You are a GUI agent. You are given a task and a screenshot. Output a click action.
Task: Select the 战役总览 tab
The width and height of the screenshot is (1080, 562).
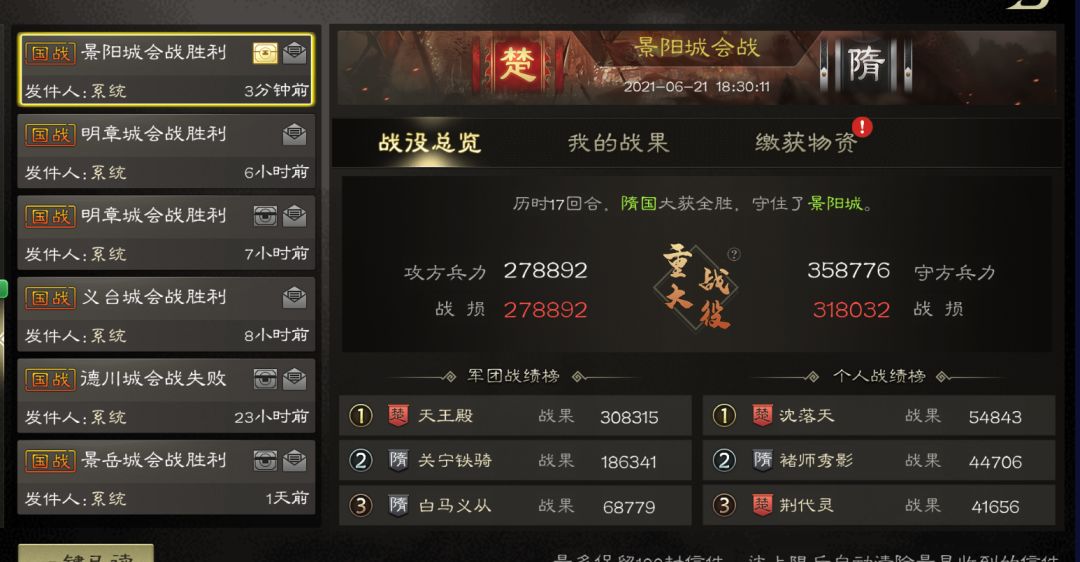430,143
